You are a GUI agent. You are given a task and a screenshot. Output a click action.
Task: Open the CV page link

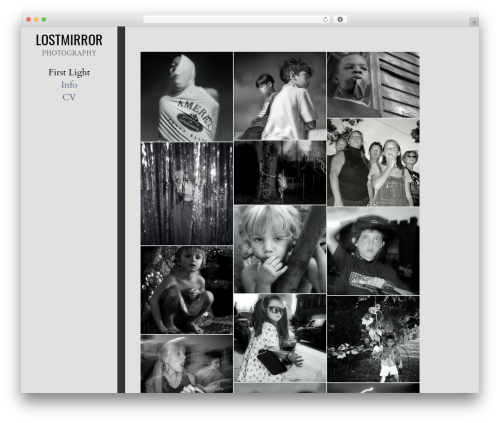[69, 97]
